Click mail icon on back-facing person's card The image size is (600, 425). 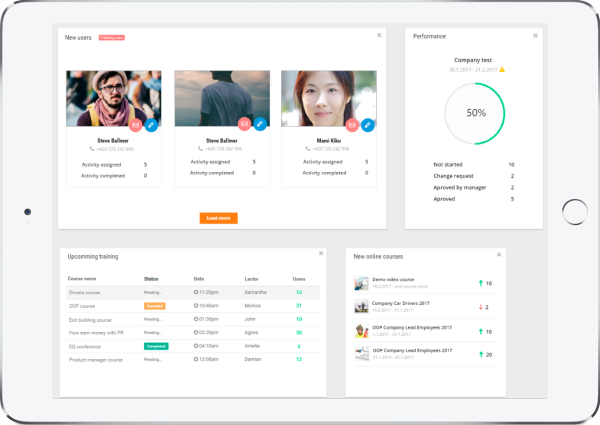[x=244, y=124]
